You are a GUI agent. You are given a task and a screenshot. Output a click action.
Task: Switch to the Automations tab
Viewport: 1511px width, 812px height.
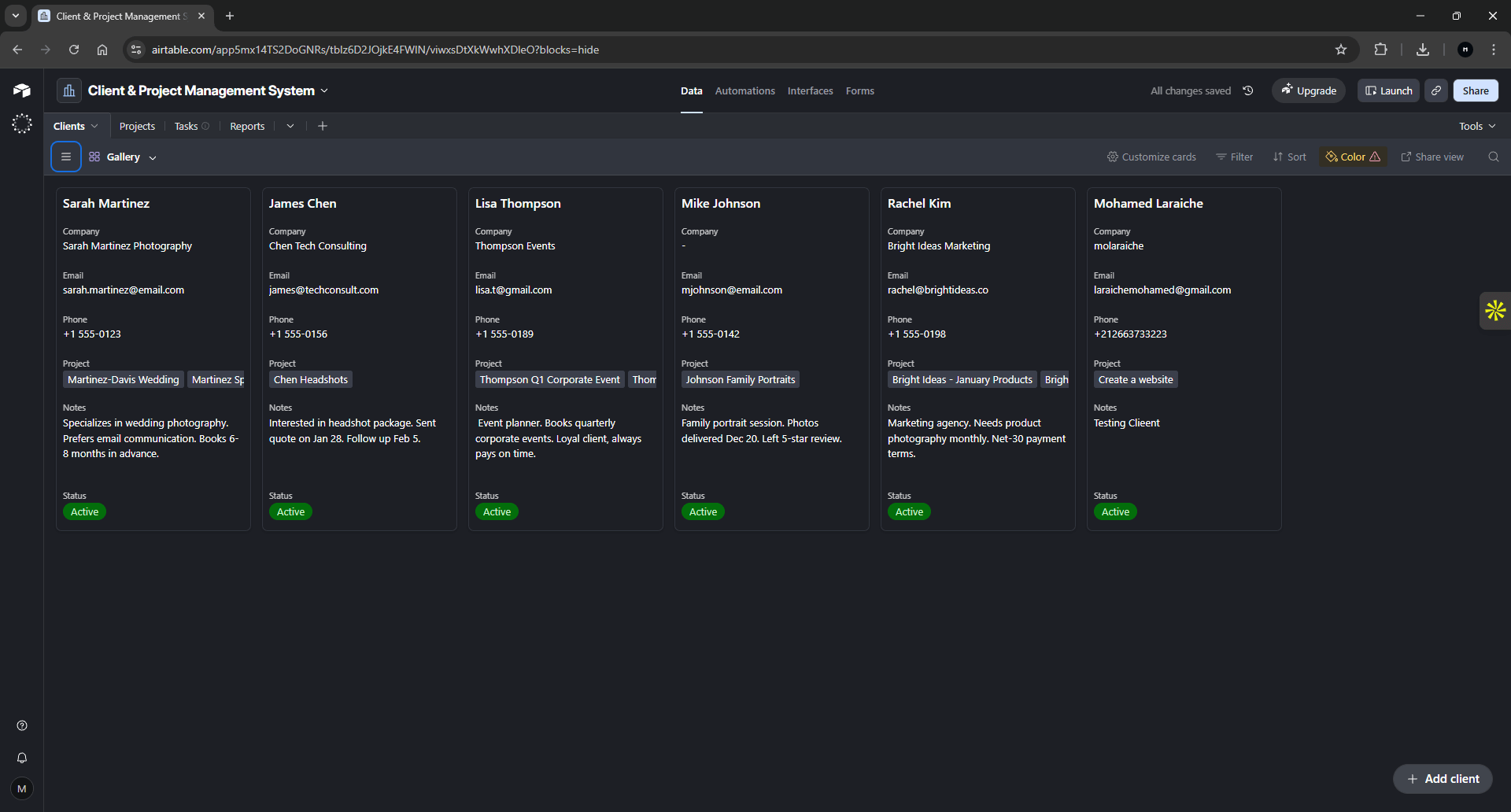(x=744, y=90)
